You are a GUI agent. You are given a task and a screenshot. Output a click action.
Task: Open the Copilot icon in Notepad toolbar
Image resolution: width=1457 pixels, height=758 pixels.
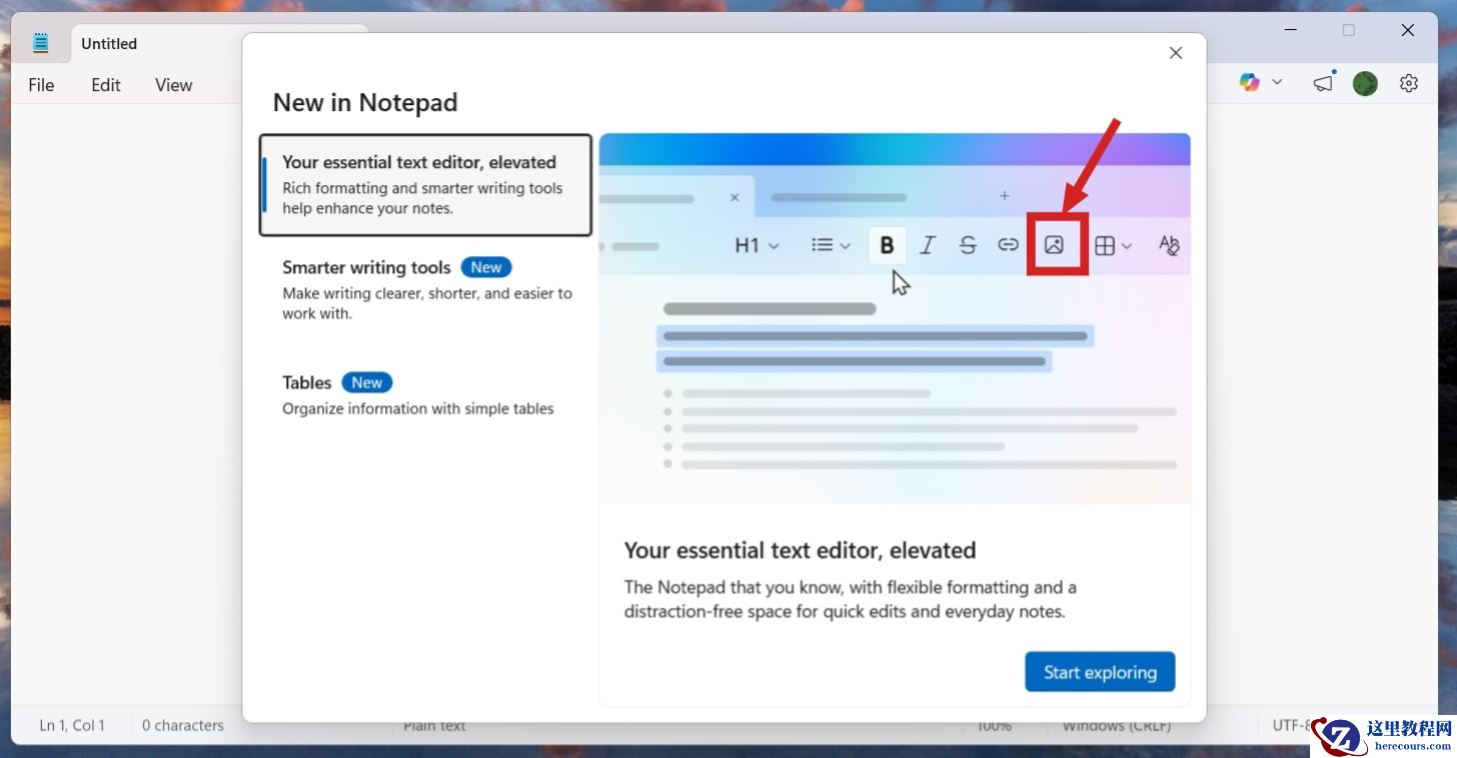pos(1249,83)
